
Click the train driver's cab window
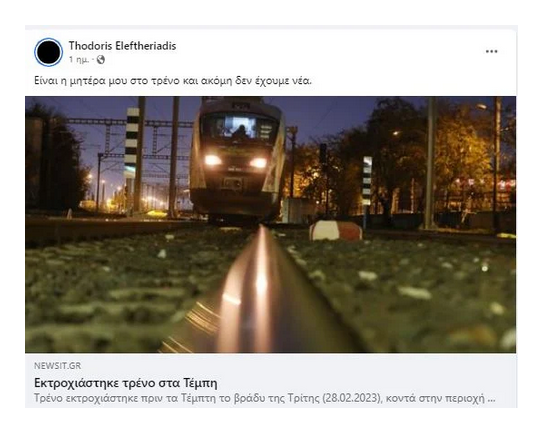coord(240,128)
